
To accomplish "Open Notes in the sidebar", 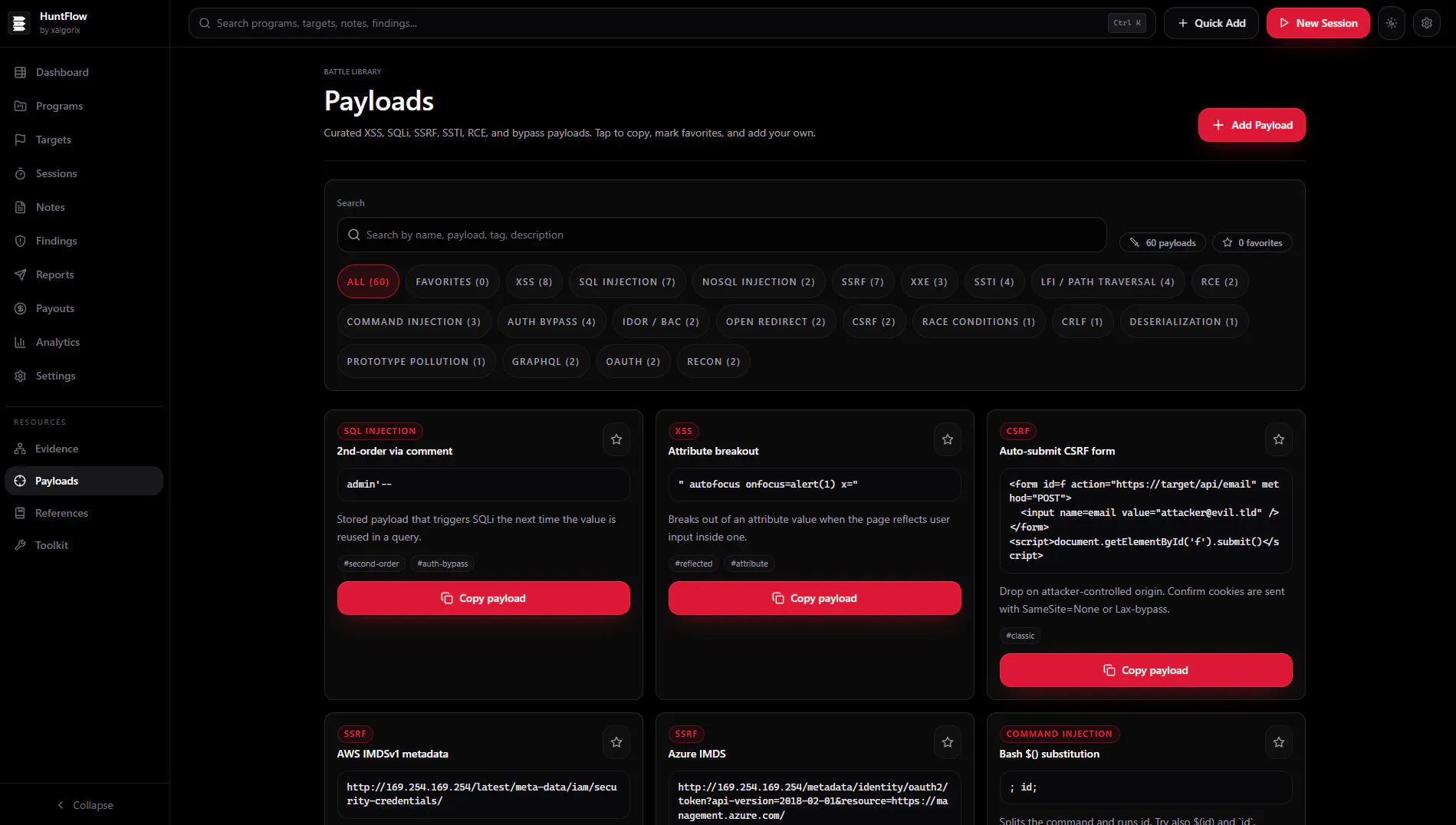I will coord(84,207).
